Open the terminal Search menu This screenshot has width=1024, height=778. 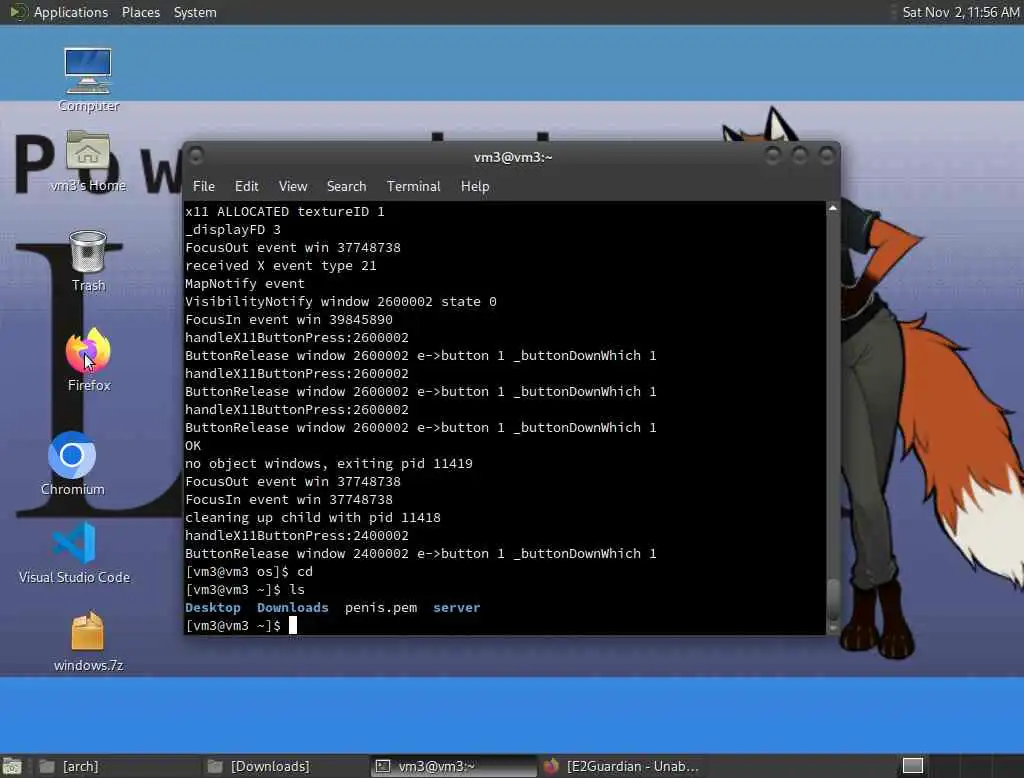[x=346, y=186]
